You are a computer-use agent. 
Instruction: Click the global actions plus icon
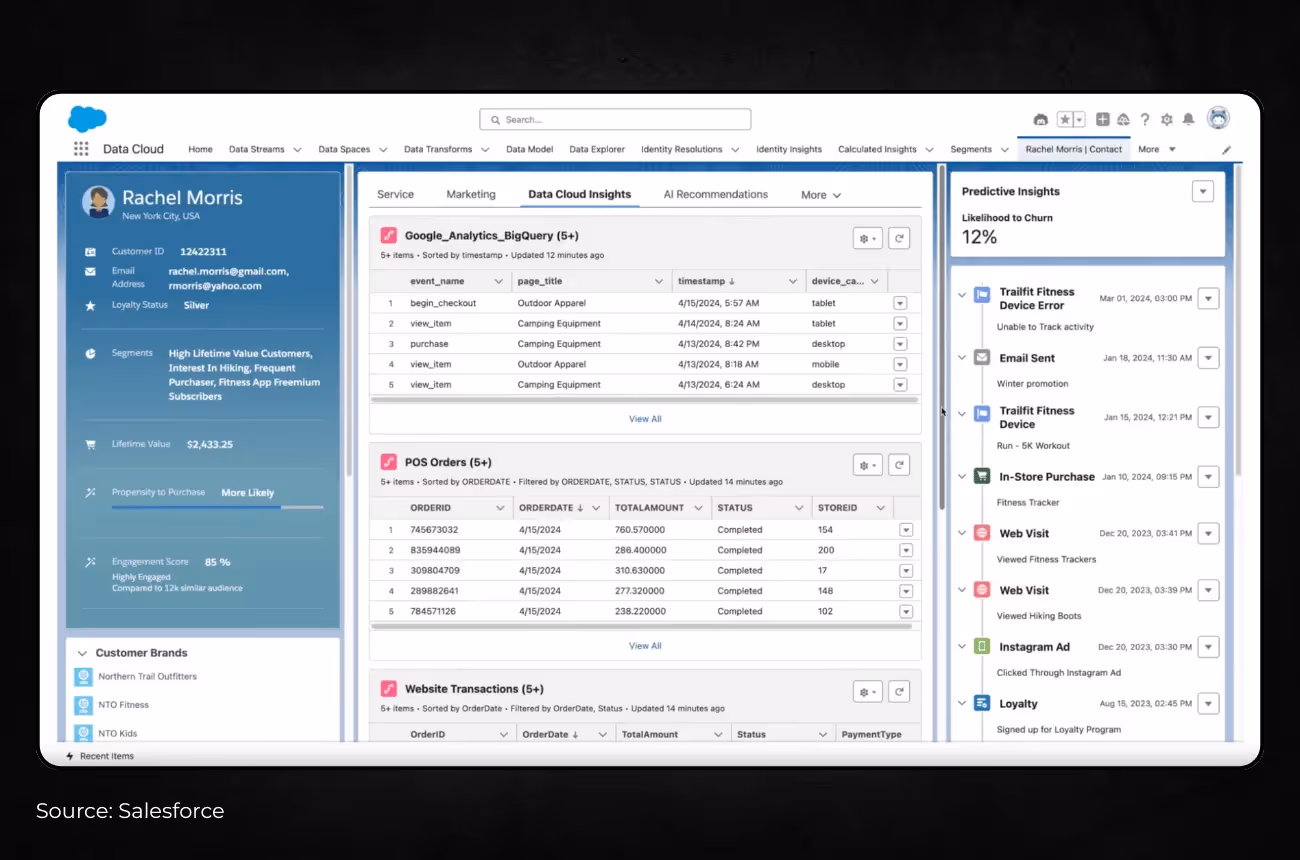pyautogui.click(x=1103, y=119)
